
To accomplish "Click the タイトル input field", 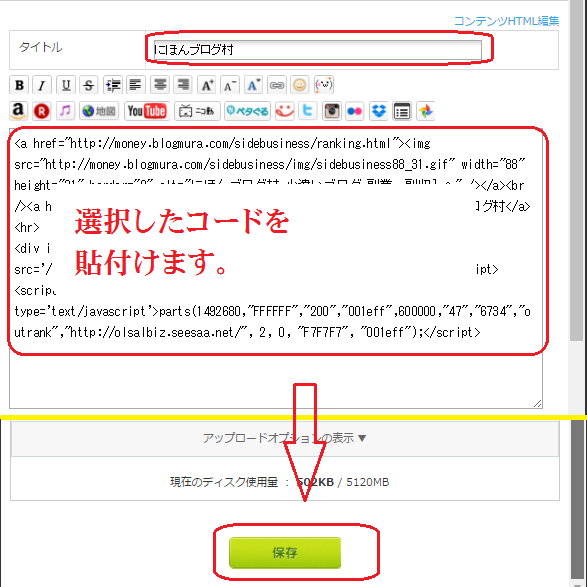I will point(317,50).
